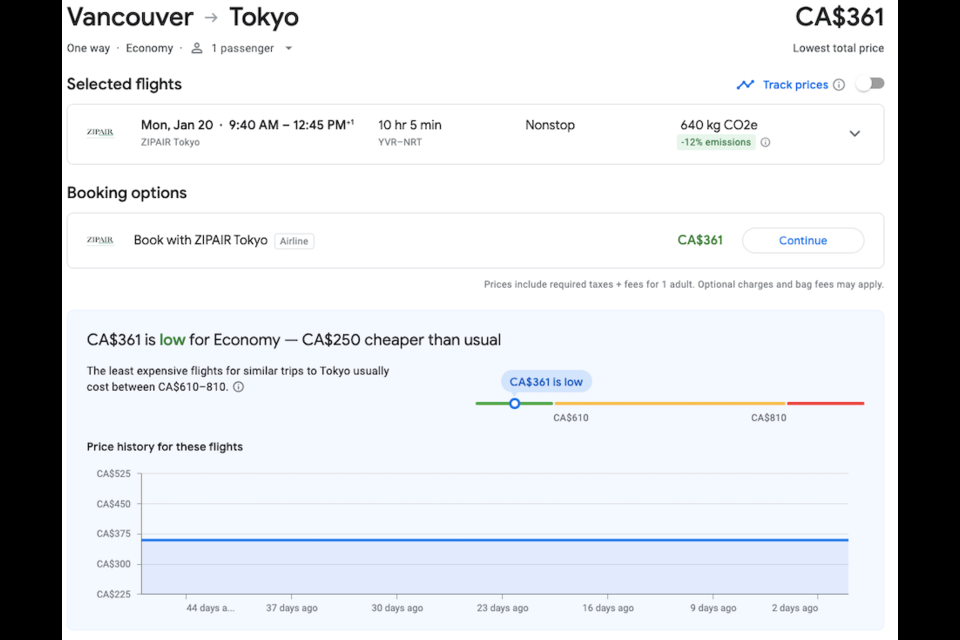
Task: Click the 'CA$525' y-axis label
Action: click(113, 473)
